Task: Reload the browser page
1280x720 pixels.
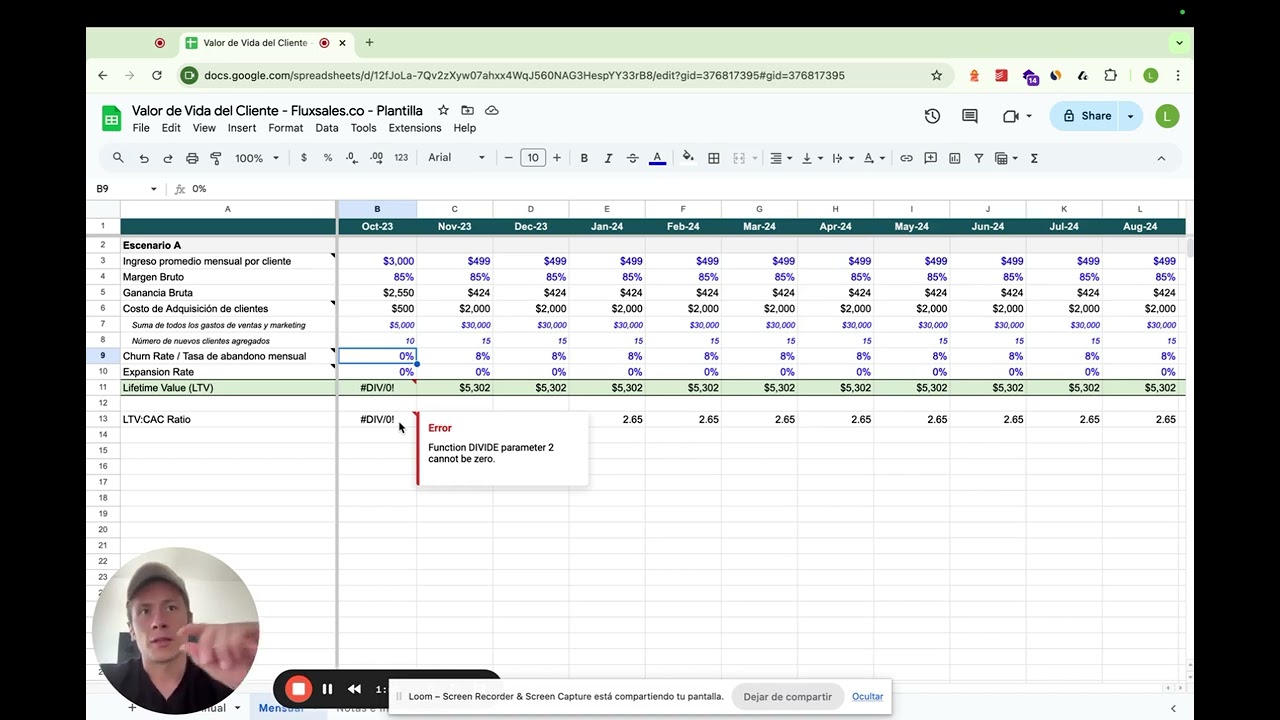Action: [x=157, y=75]
